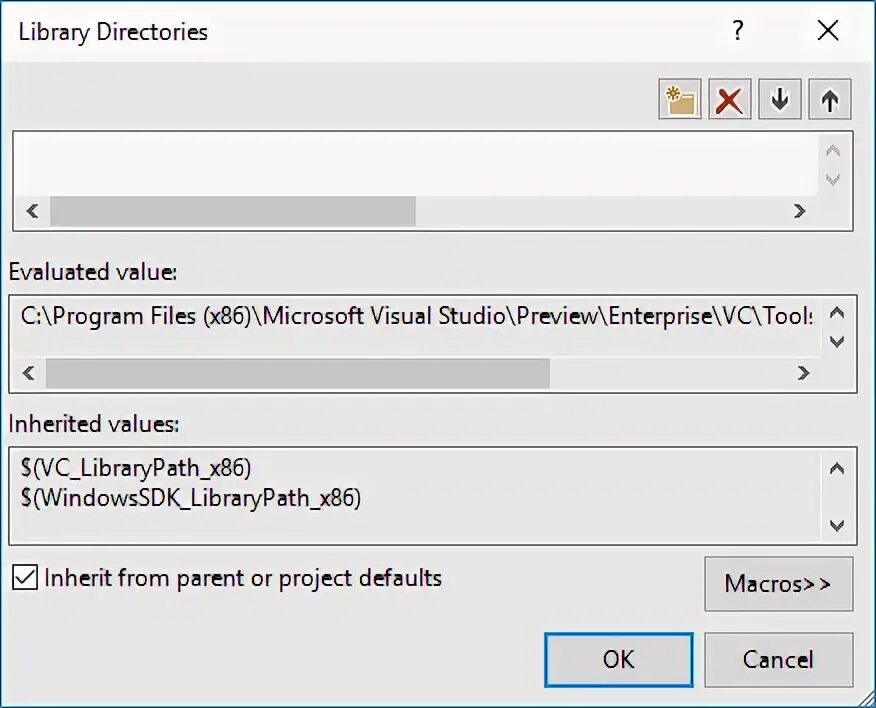Select the $(VC_LibraryPath_x86) inherited entry
The height and width of the screenshot is (708, 876).
pos(136,468)
